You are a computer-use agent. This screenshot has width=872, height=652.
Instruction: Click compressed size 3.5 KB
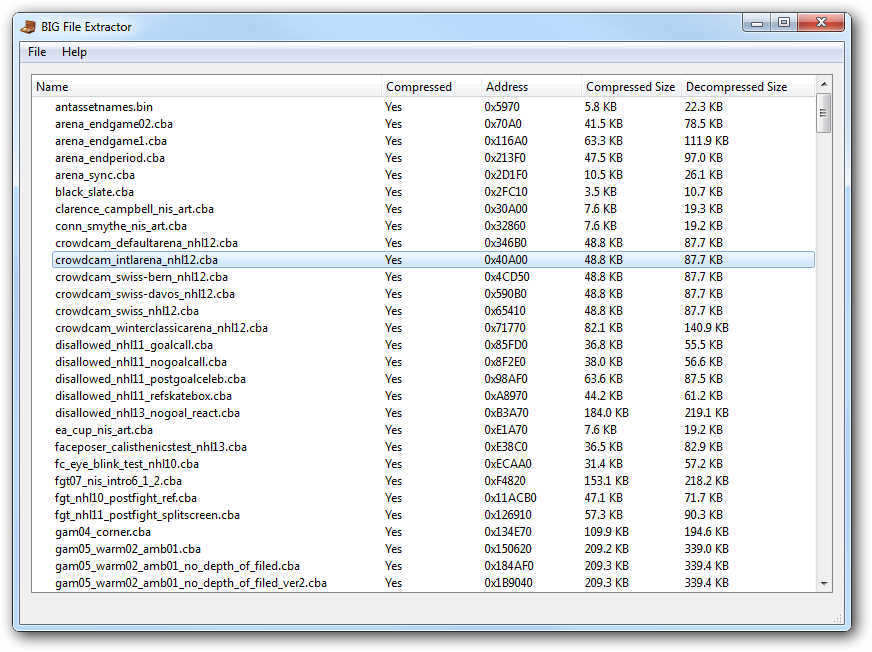(x=600, y=192)
